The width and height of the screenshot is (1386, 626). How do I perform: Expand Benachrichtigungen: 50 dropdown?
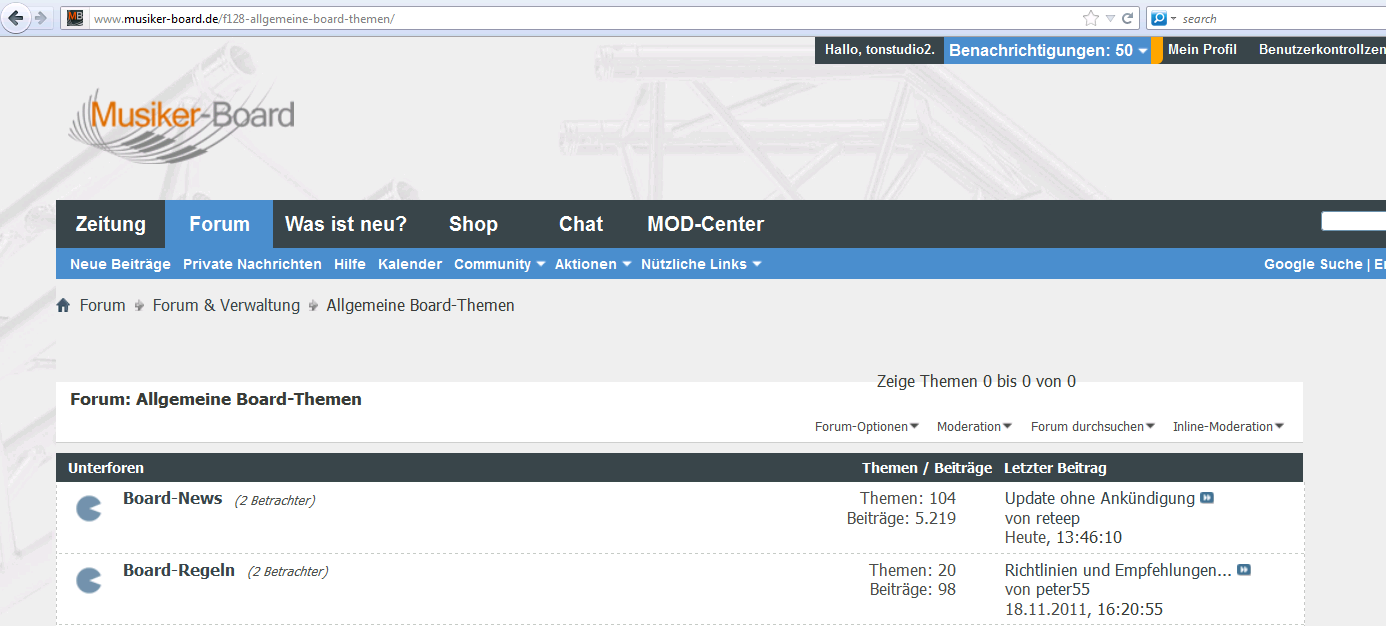pos(1143,50)
